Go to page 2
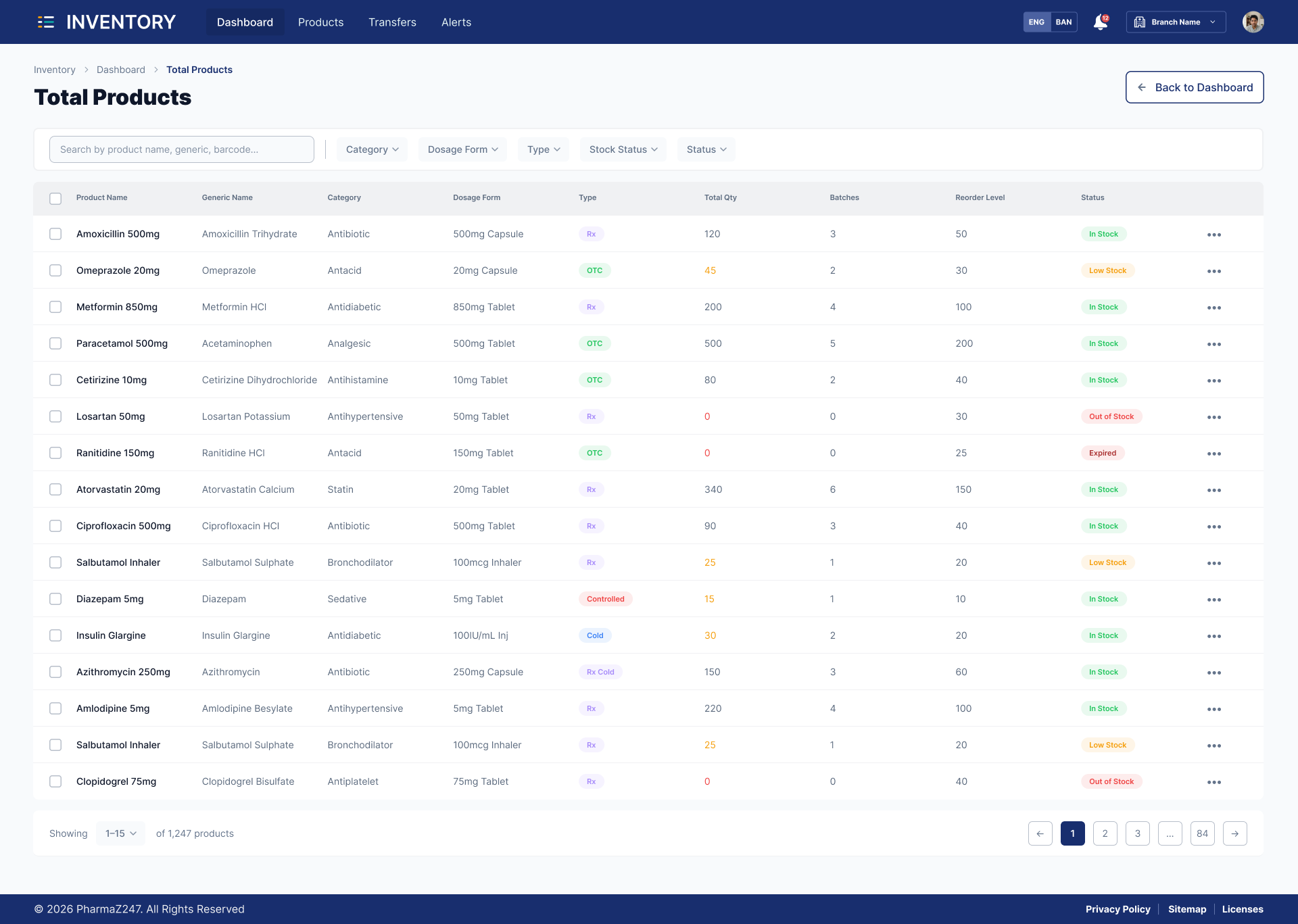 [x=1105, y=833]
